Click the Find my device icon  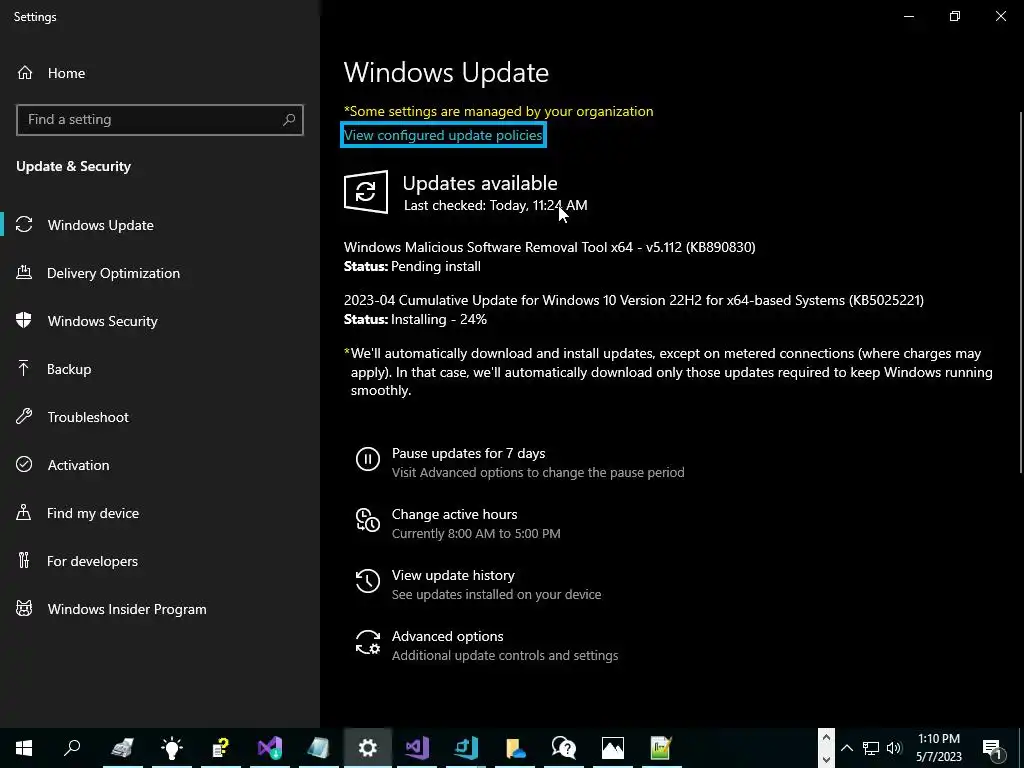pyautogui.click(x=24, y=513)
